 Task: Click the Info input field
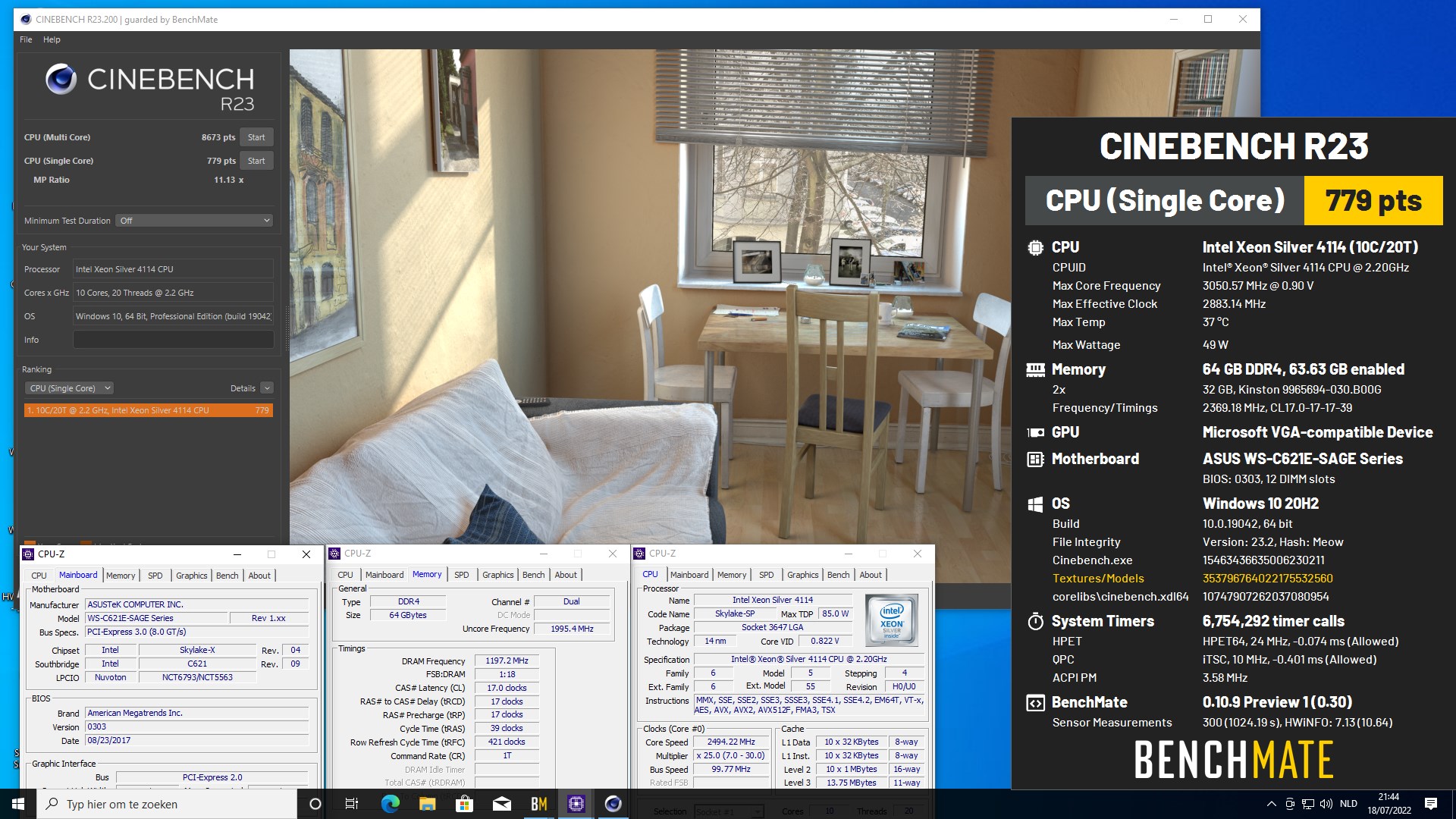(173, 340)
